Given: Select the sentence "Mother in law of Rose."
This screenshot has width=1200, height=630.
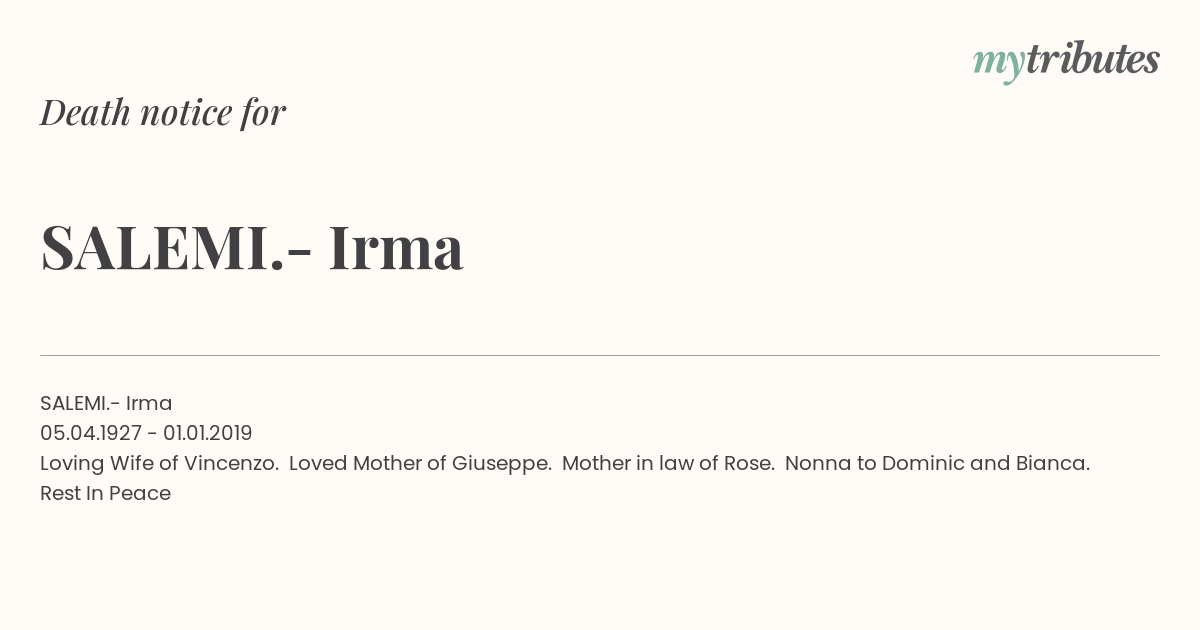Looking at the screenshot, I should (668, 463).
